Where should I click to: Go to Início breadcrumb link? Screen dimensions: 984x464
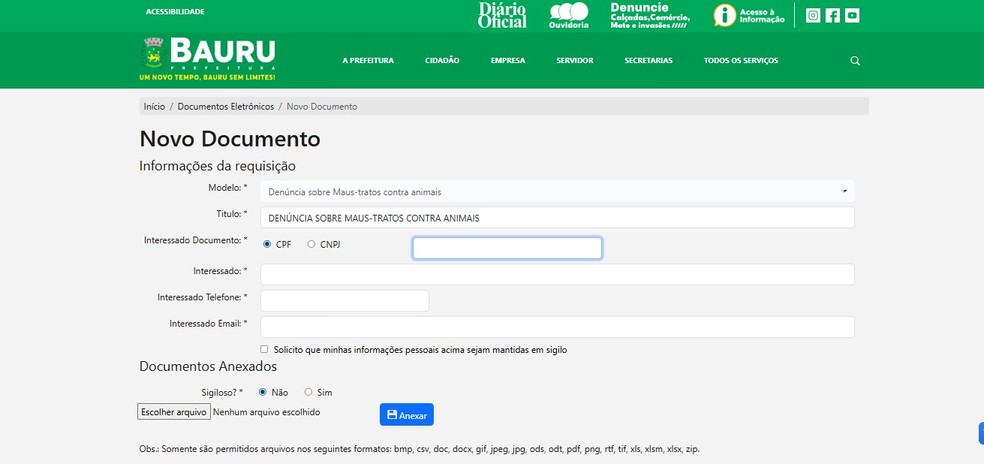(154, 107)
